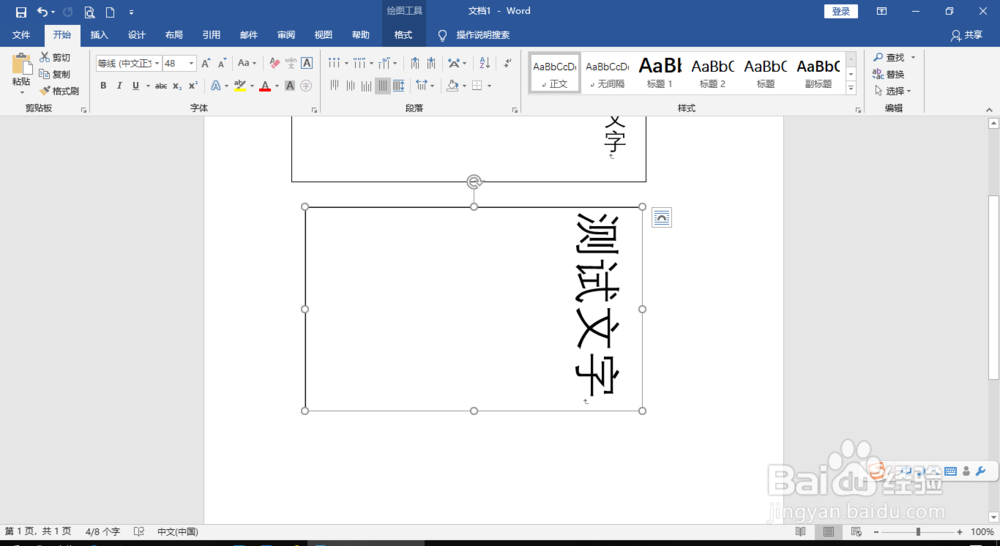The width and height of the screenshot is (1000, 546).
Task: Open the File (文件) tab
Action: 21,35
